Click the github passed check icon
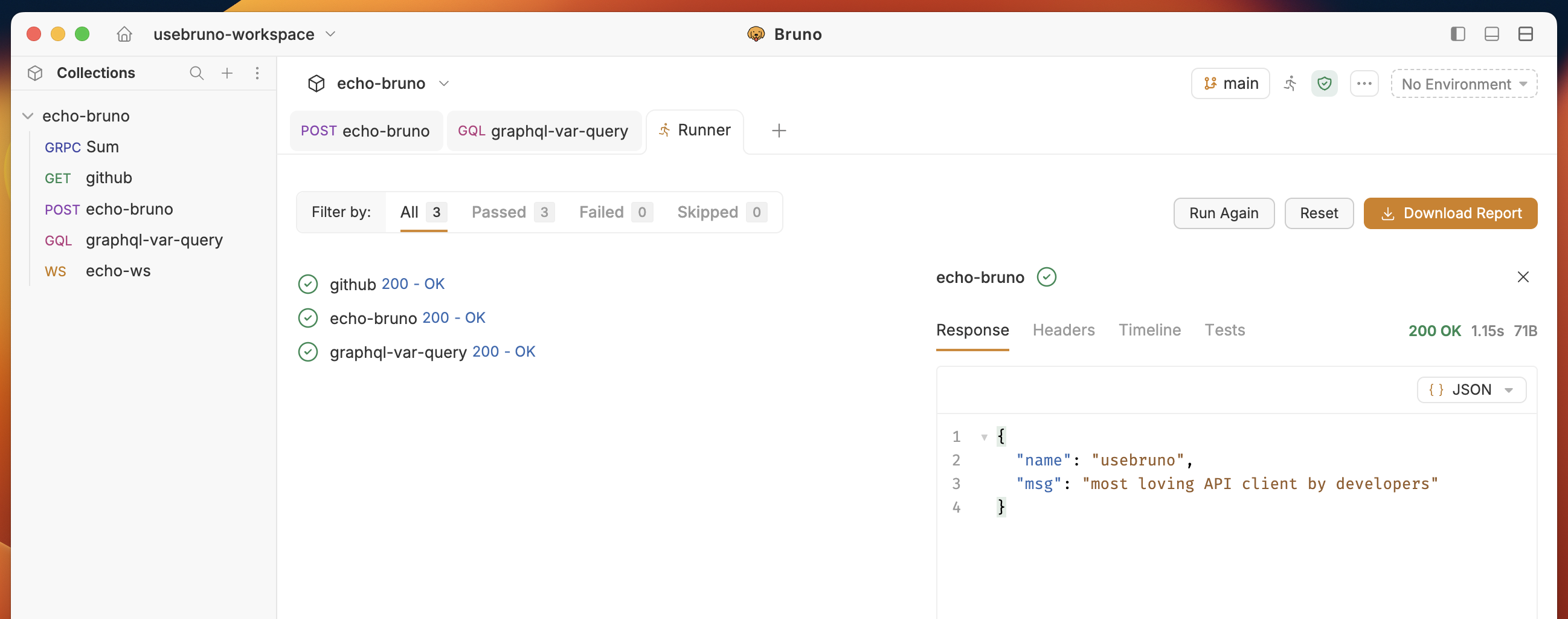Screen dimensions: 1568x619 tap(308, 284)
